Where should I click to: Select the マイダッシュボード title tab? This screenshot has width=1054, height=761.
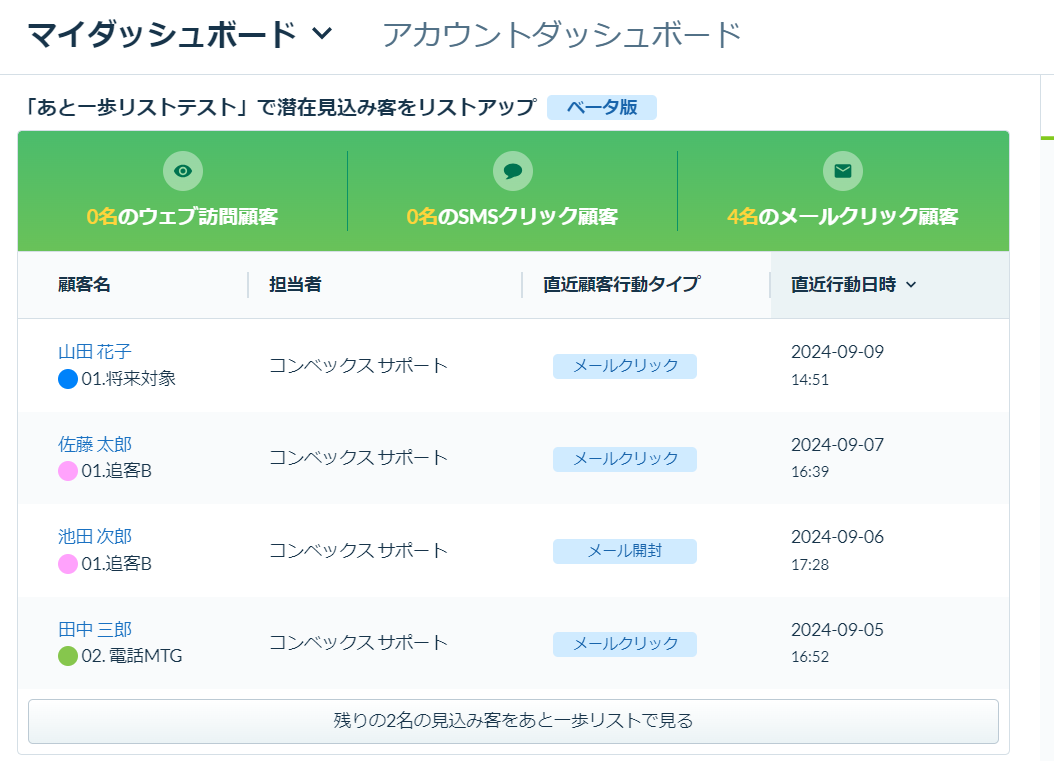(x=162, y=35)
